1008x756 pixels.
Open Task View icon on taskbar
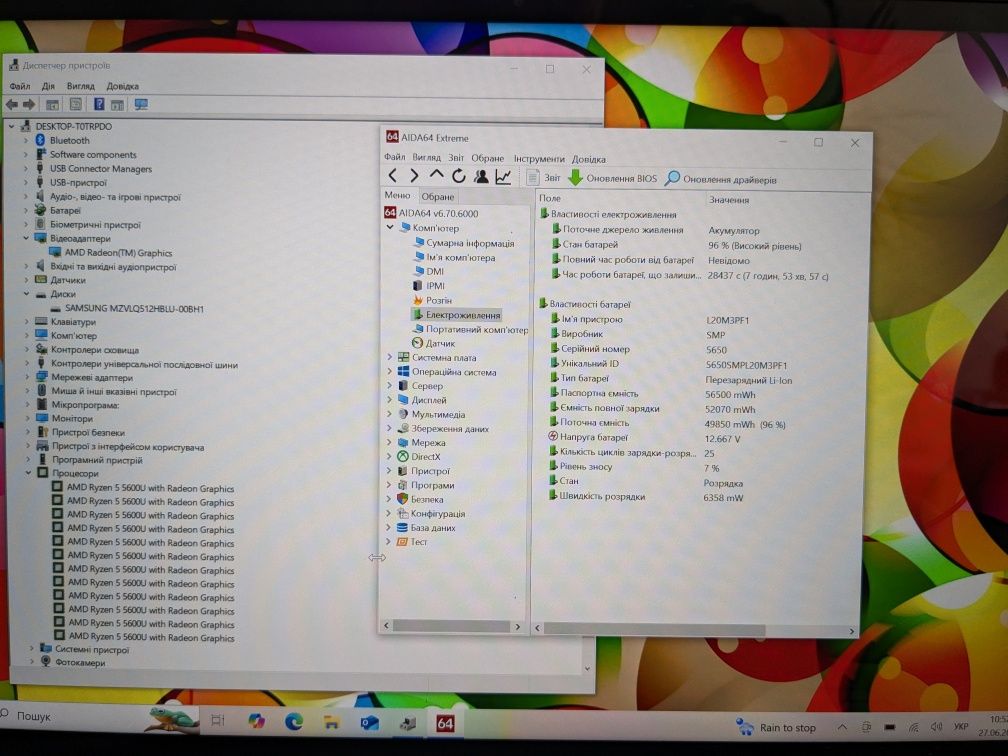point(218,720)
